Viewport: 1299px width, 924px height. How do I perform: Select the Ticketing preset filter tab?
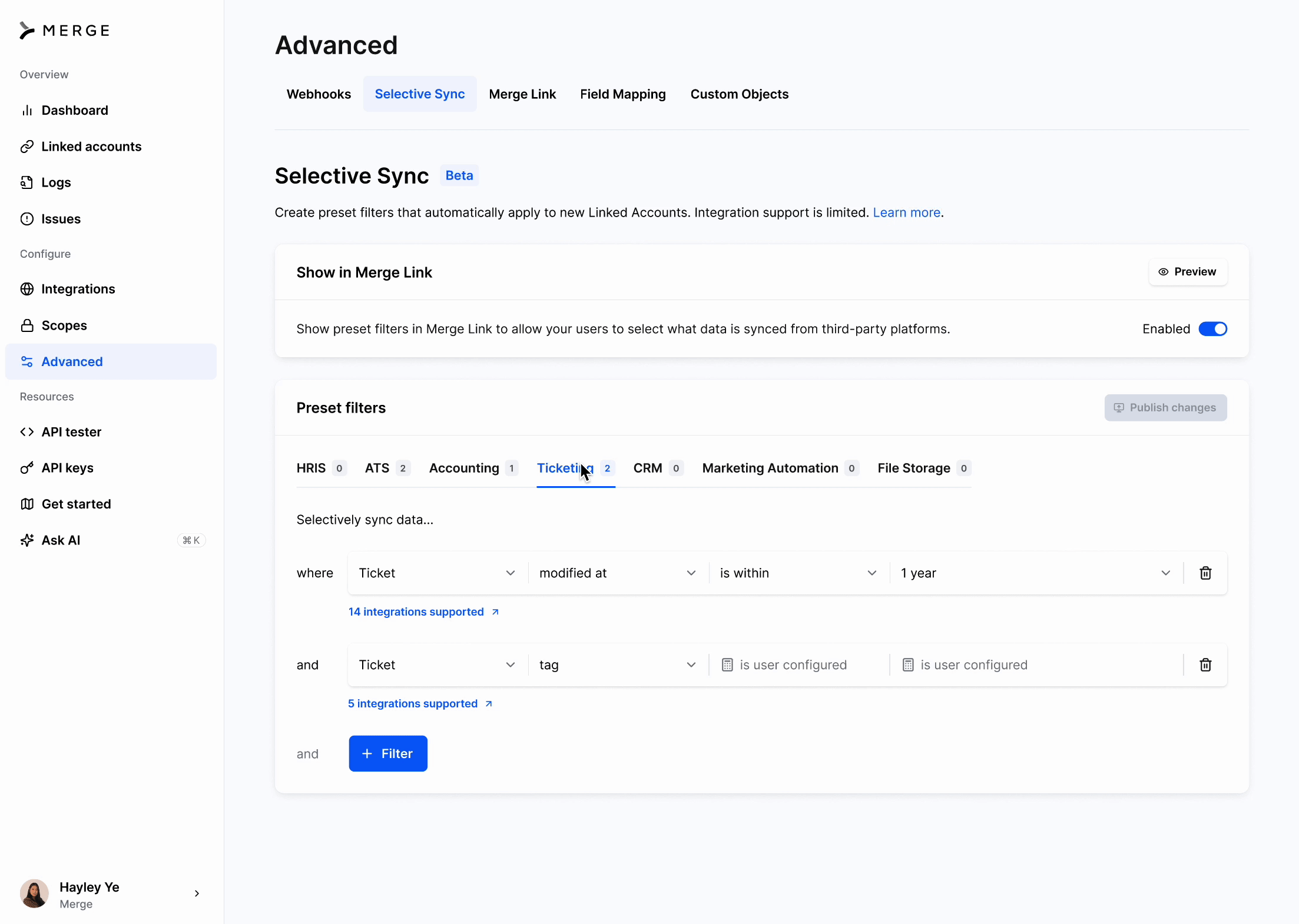click(576, 468)
